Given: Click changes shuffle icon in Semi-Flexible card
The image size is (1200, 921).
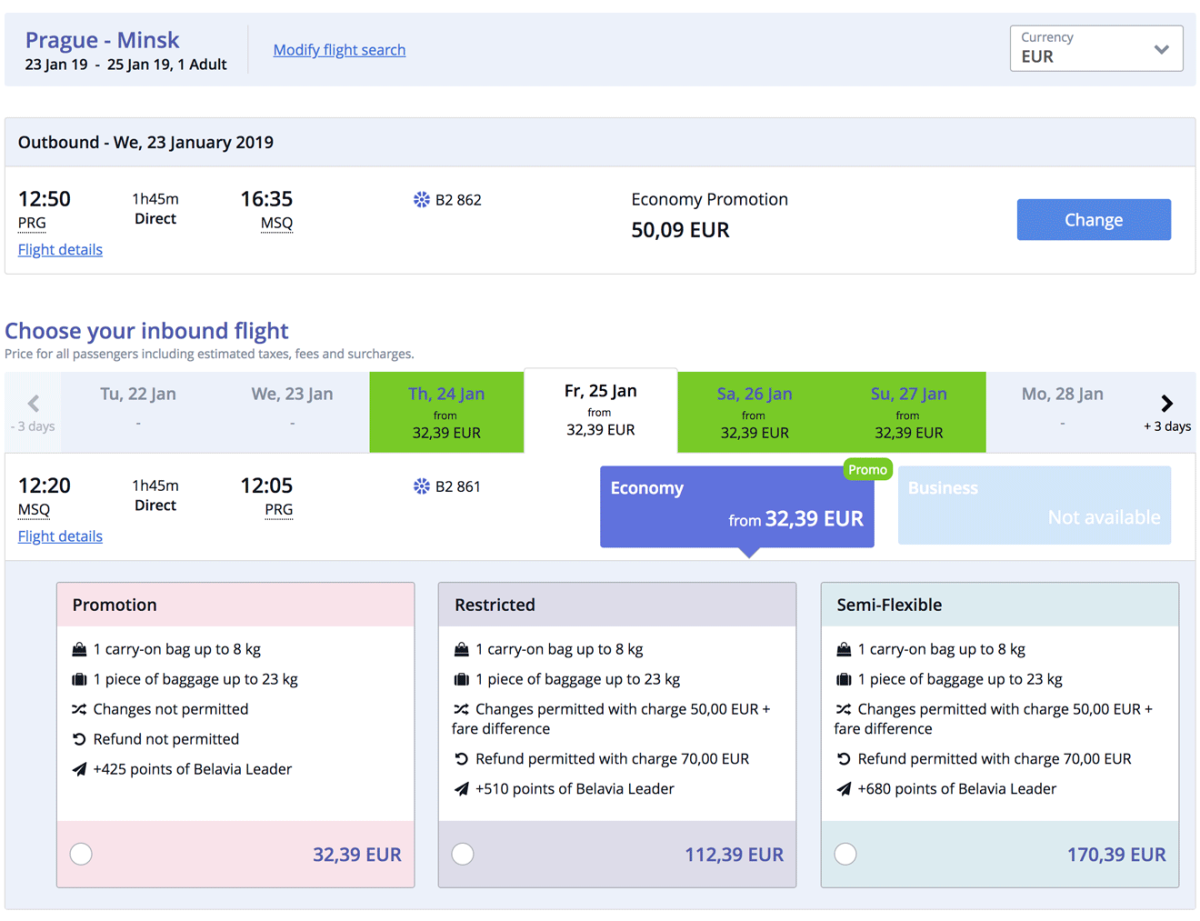Looking at the screenshot, I should [x=843, y=709].
